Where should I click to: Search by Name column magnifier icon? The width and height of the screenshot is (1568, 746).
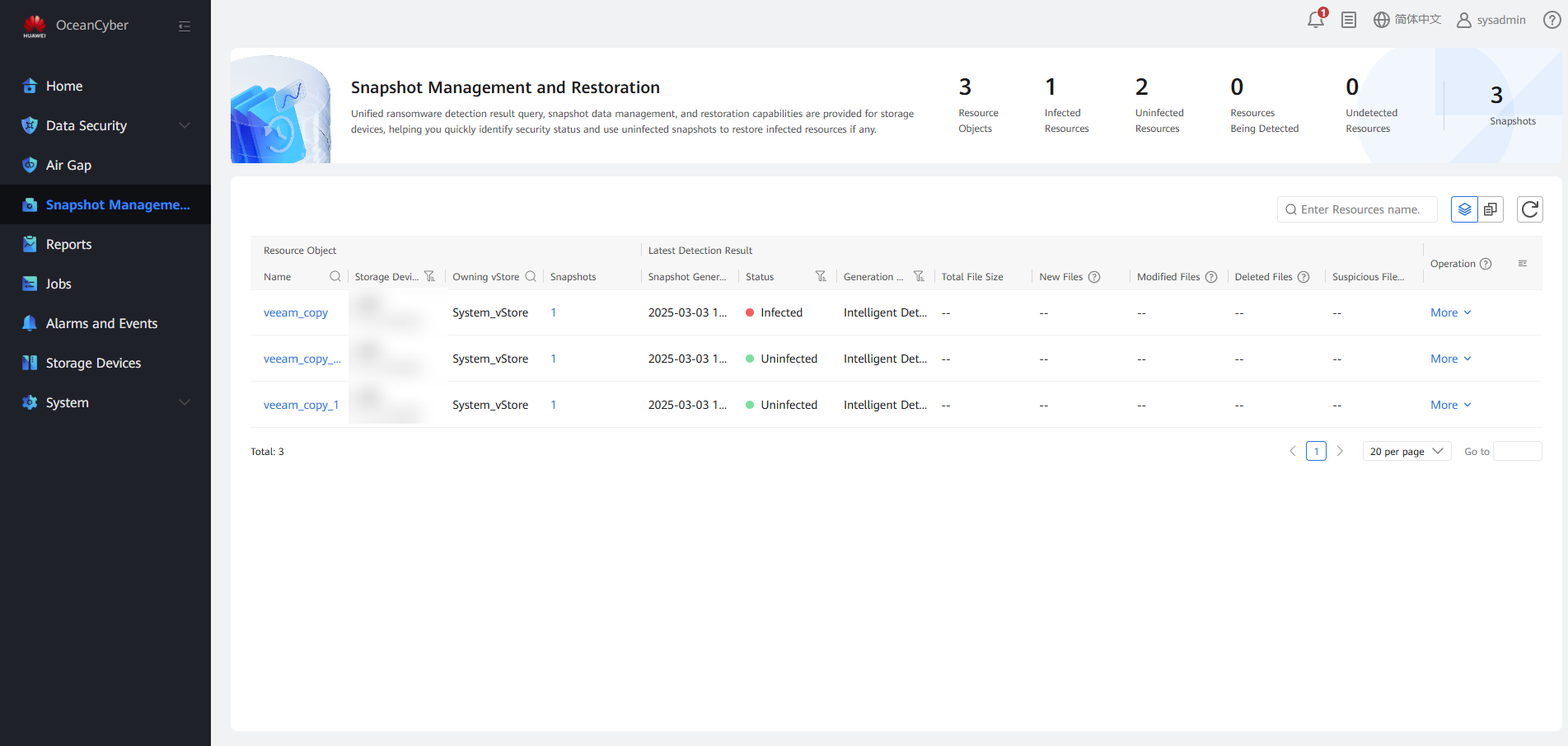[x=335, y=277]
